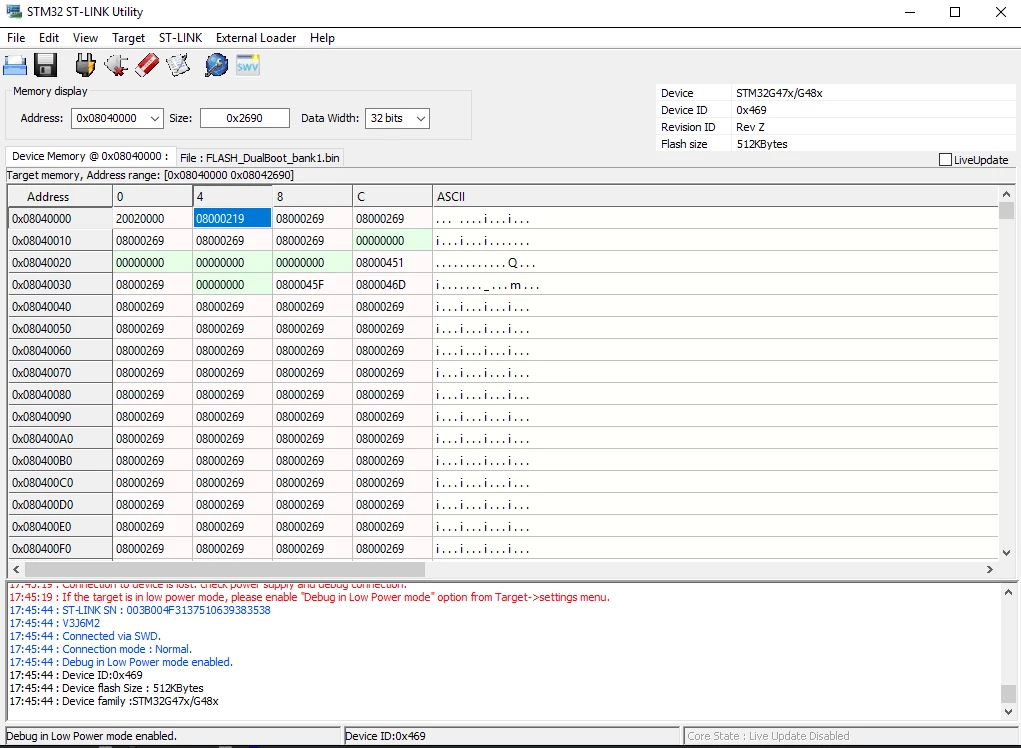Image resolution: width=1021 pixels, height=748 pixels.
Task: Open the Data Width dropdown
Action: [421, 118]
